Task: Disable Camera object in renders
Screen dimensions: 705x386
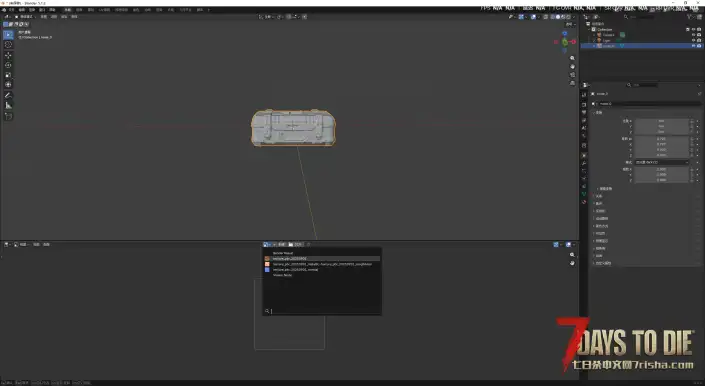Action: (x=699, y=35)
